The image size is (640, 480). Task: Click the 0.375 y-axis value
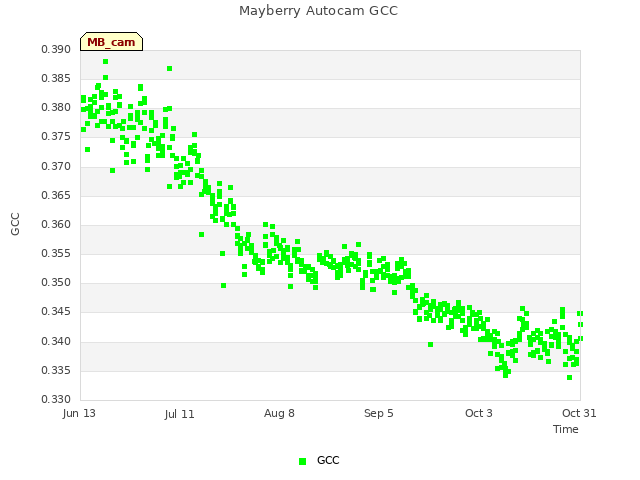[x=56, y=136]
